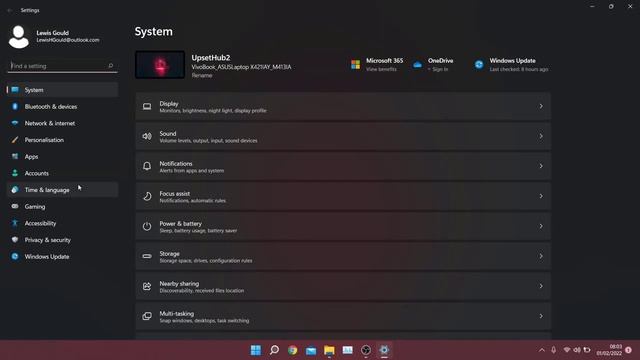The height and width of the screenshot is (360, 640).
Task: Click the Windows Update icon in header
Action: click(x=479, y=64)
